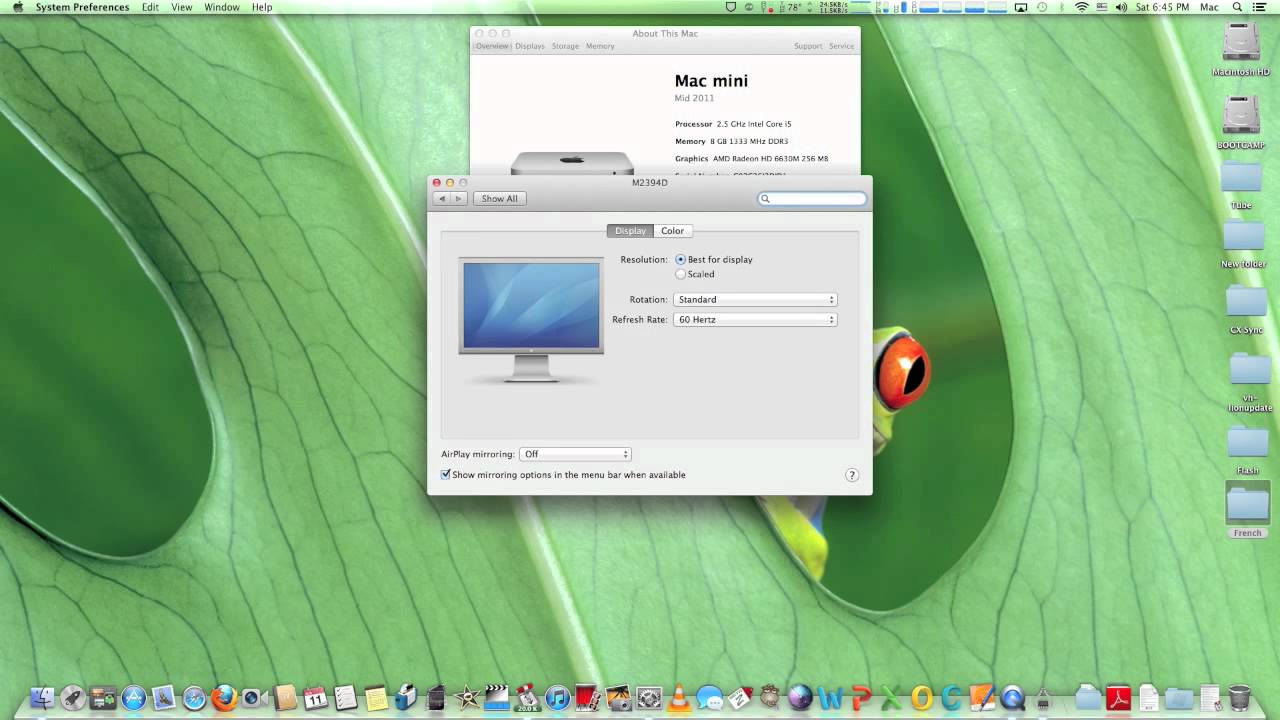
Task: Open Messages speech bubble icon
Action: coord(709,697)
